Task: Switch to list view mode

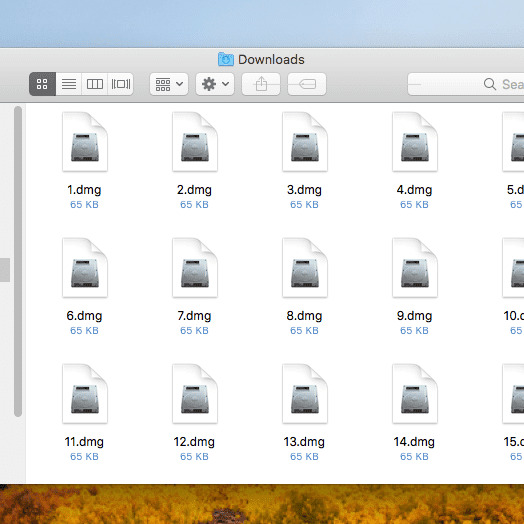Action: coord(69,84)
